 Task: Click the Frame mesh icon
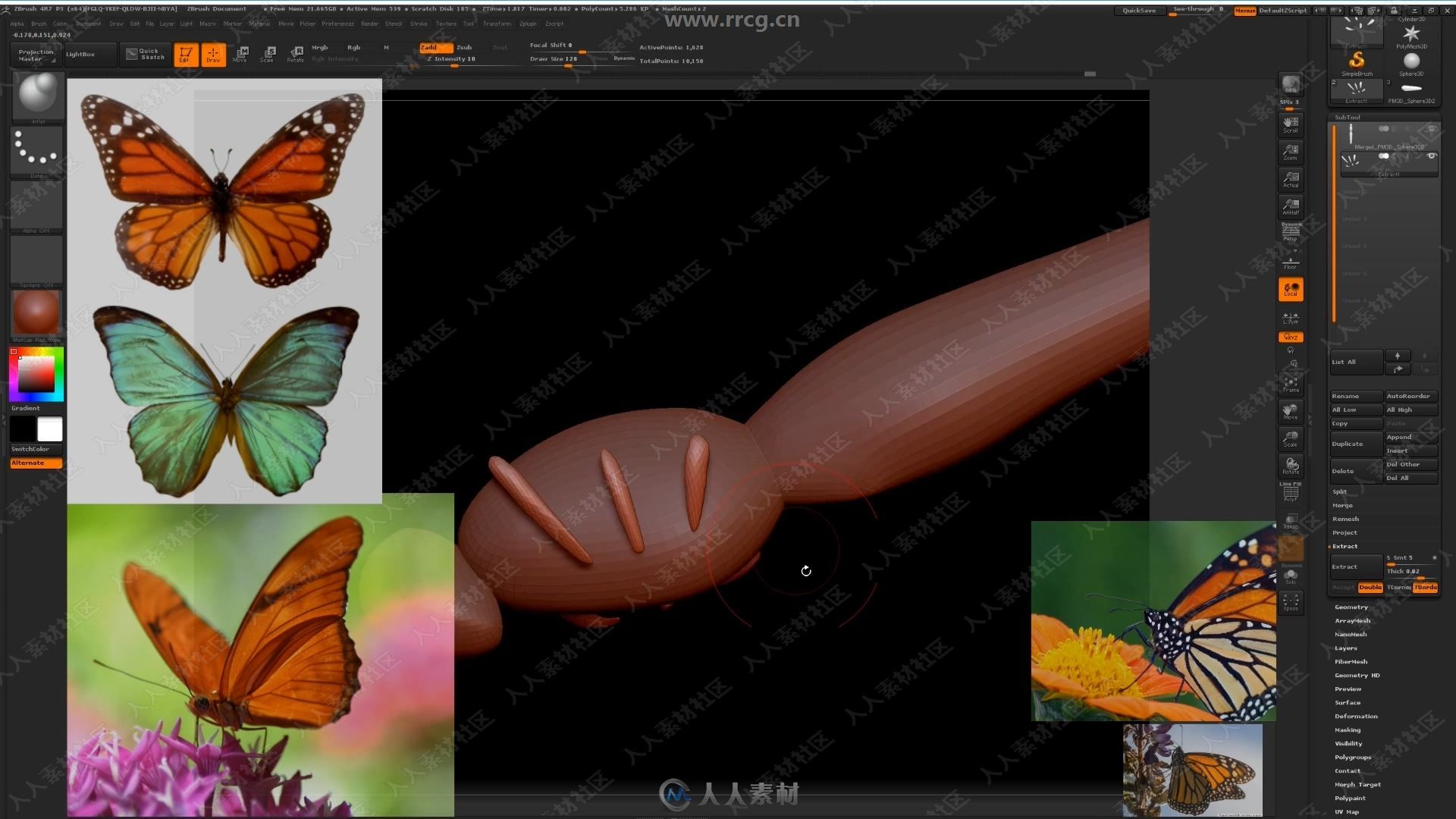click(1291, 384)
